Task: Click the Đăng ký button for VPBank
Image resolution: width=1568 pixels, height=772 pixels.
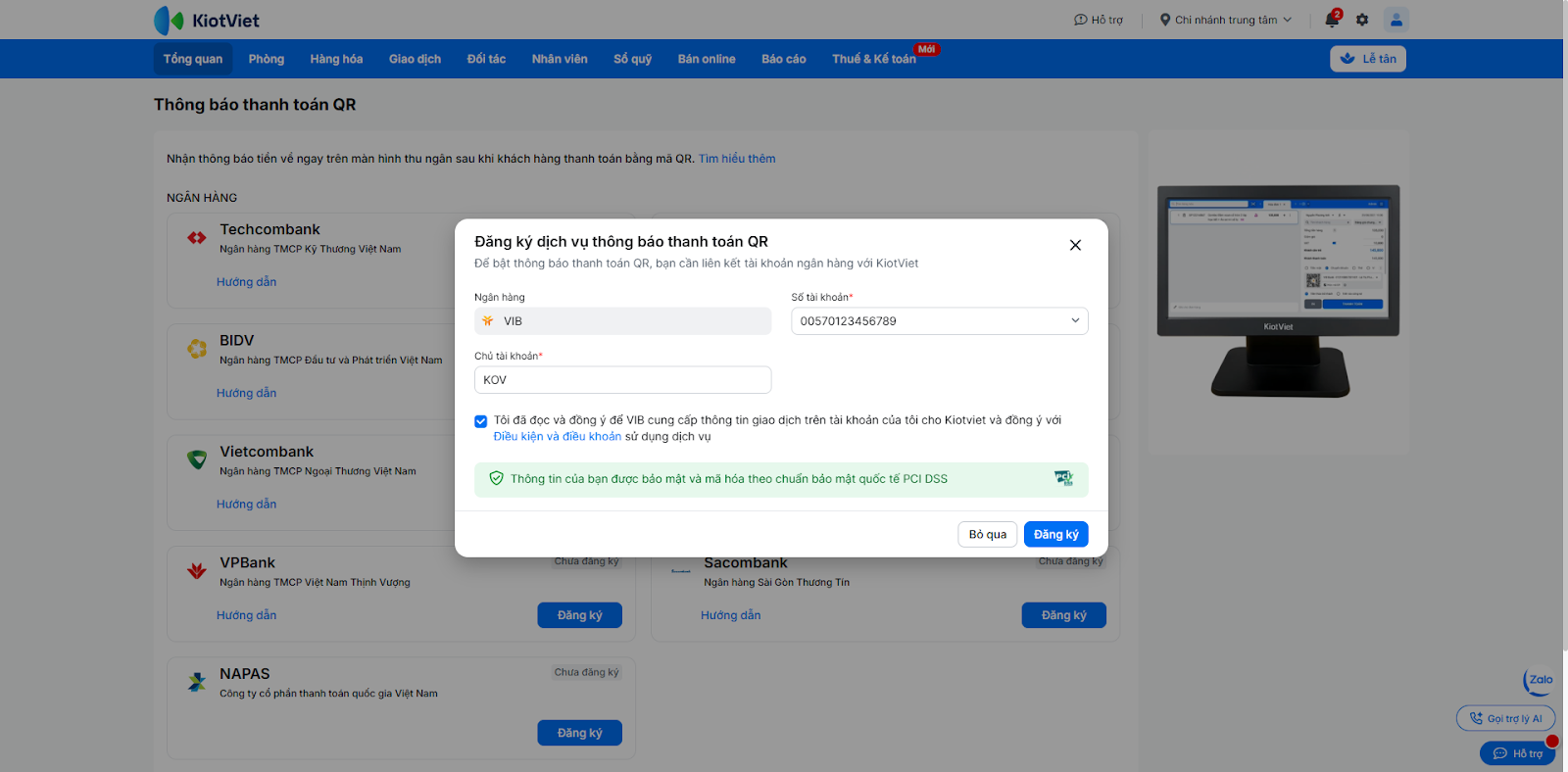Action: coord(579,615)
